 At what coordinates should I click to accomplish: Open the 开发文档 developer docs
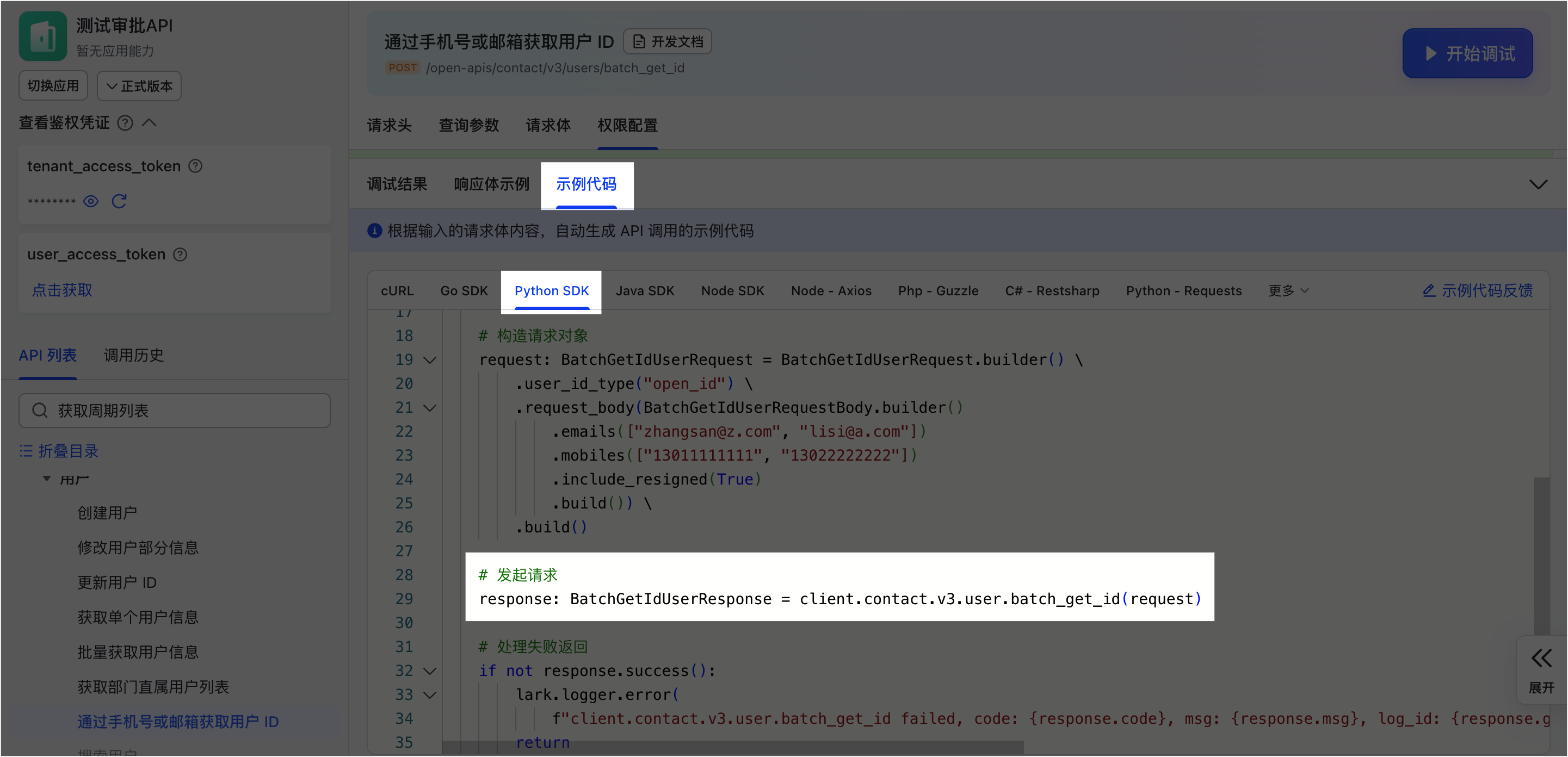click(668, 41)
